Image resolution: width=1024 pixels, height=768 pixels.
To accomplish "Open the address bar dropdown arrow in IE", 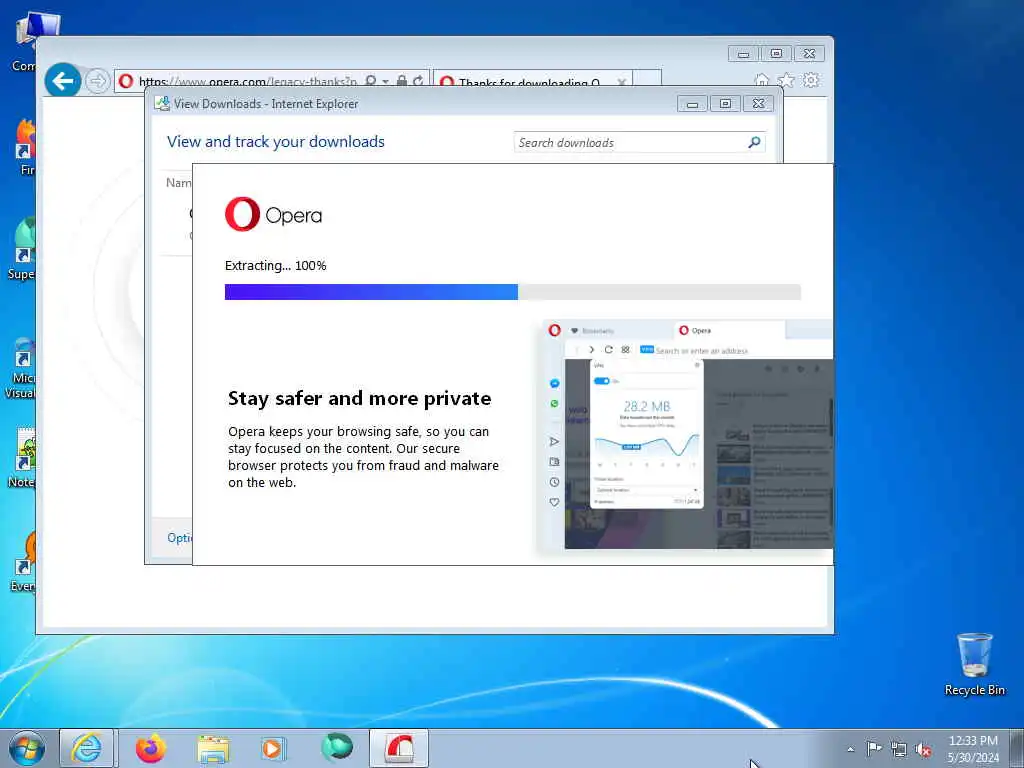I will [x=385, y=82].
